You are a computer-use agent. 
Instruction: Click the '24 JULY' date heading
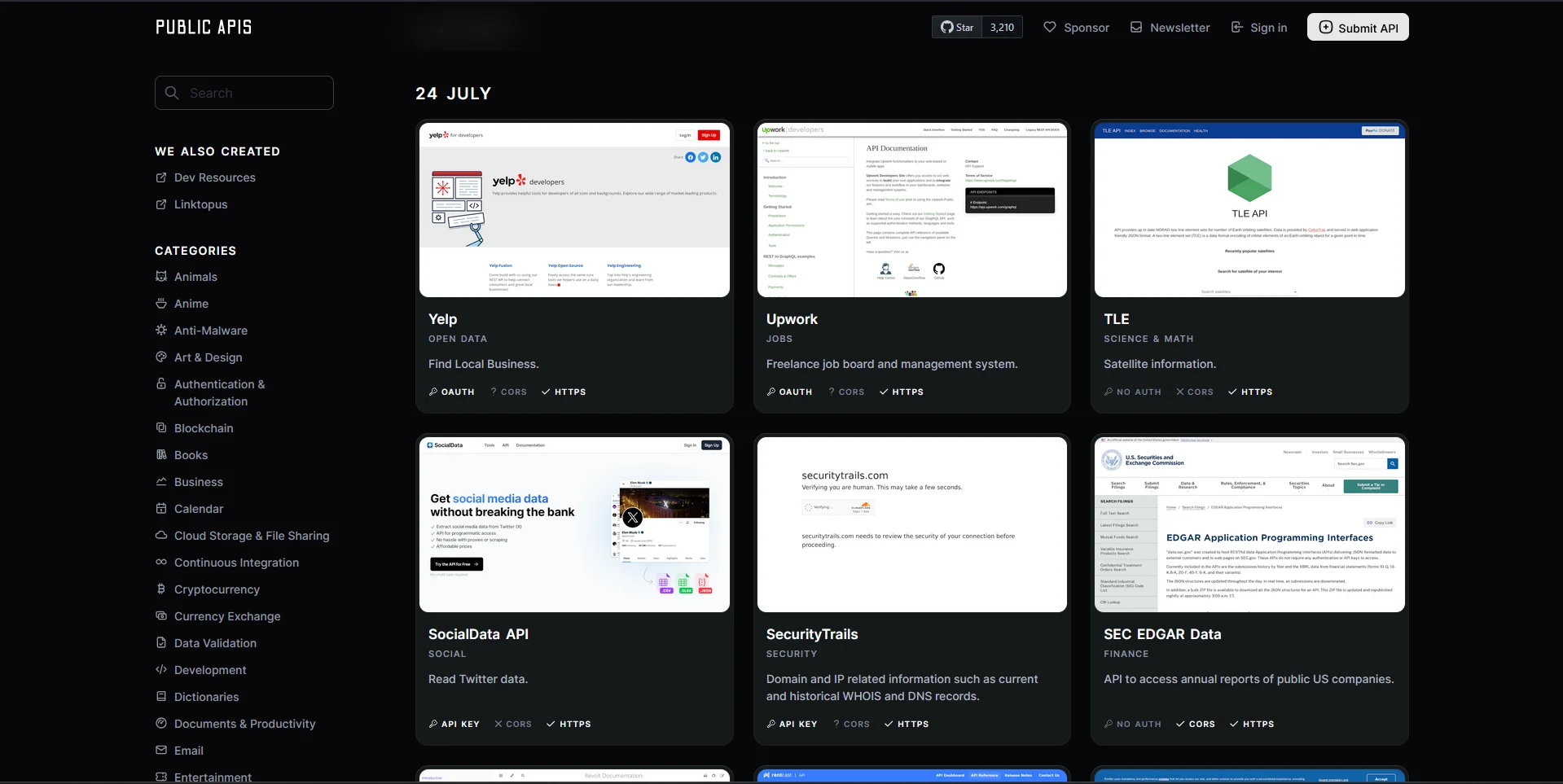(x=454, y=94)
